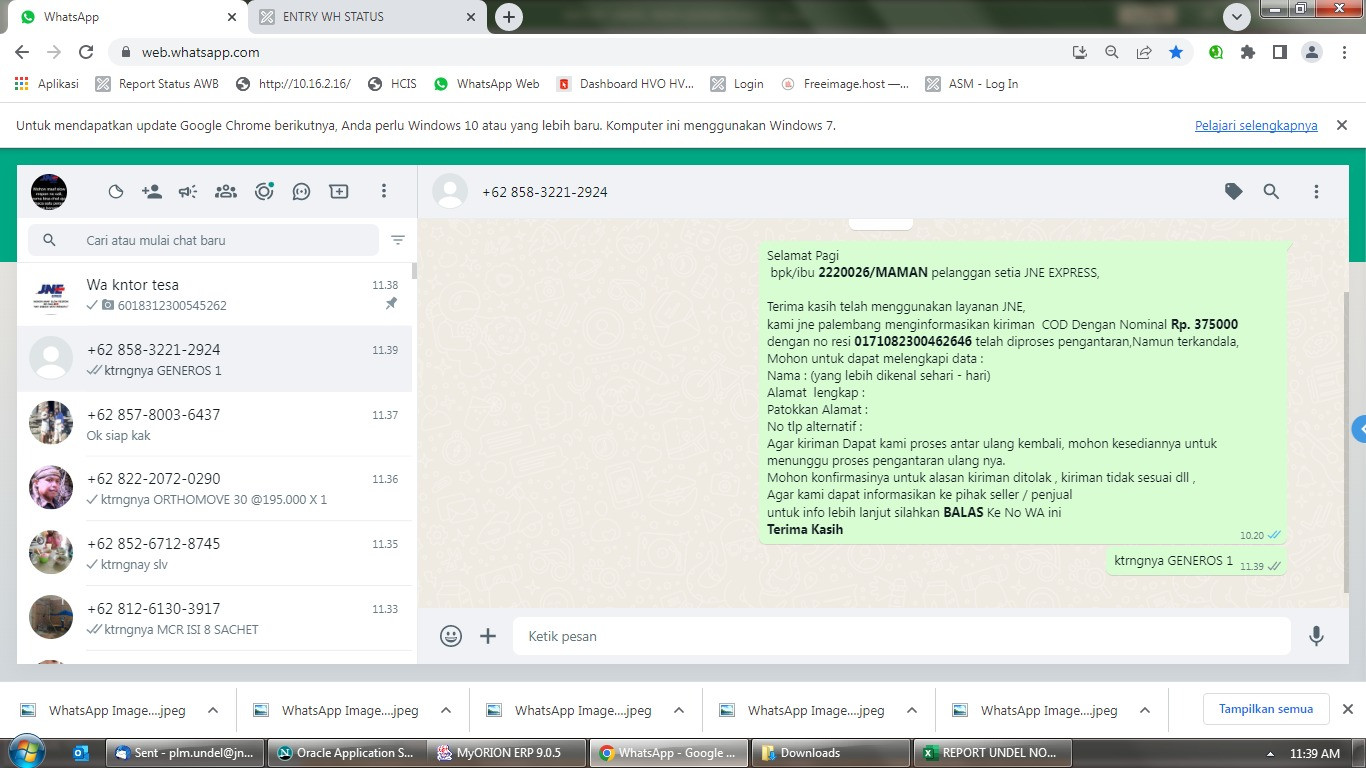Click the Pelajari selengkapnya link

tap(1256, 126)
